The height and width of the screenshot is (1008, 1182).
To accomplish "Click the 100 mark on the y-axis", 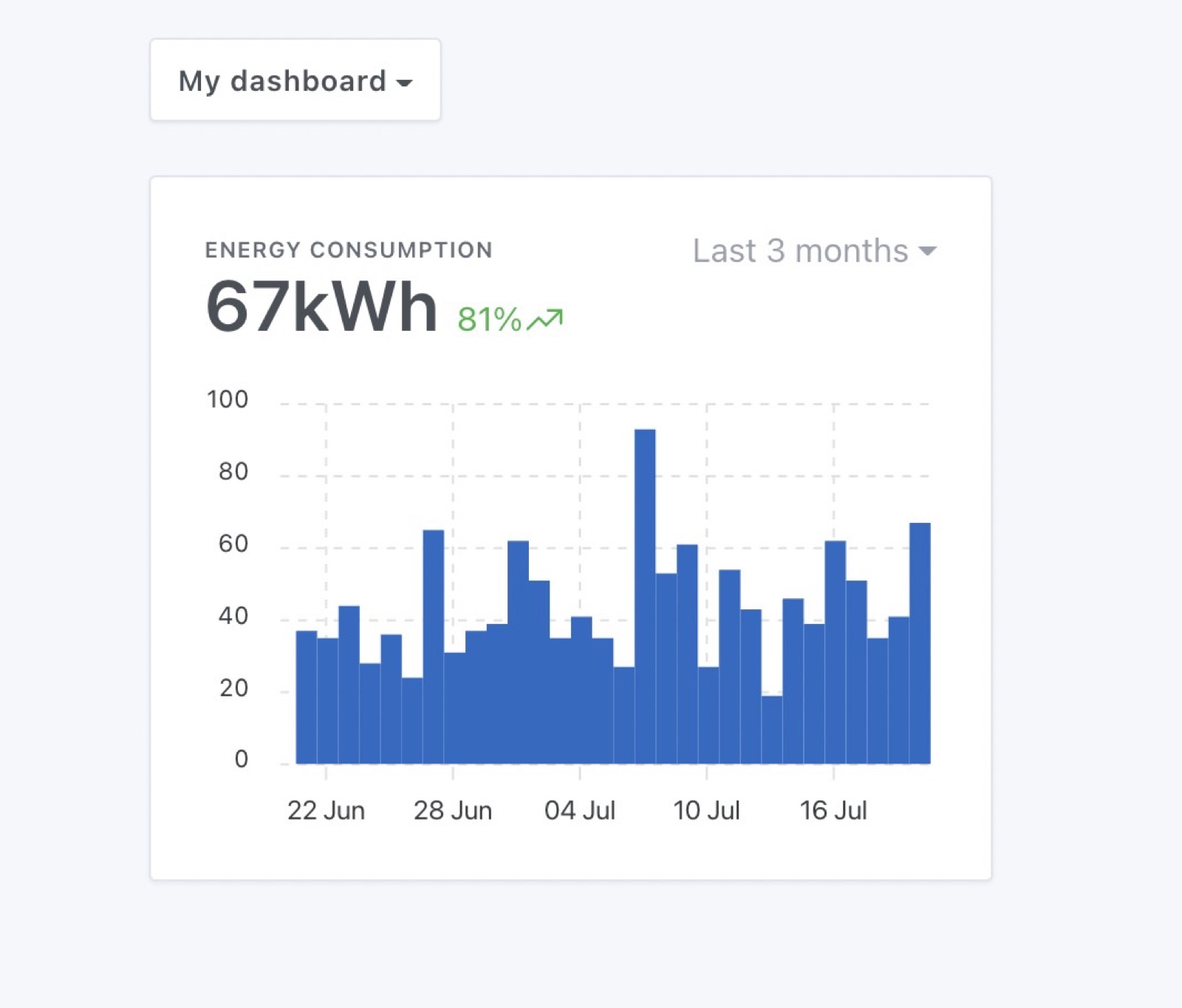I will tap(227, 399).
